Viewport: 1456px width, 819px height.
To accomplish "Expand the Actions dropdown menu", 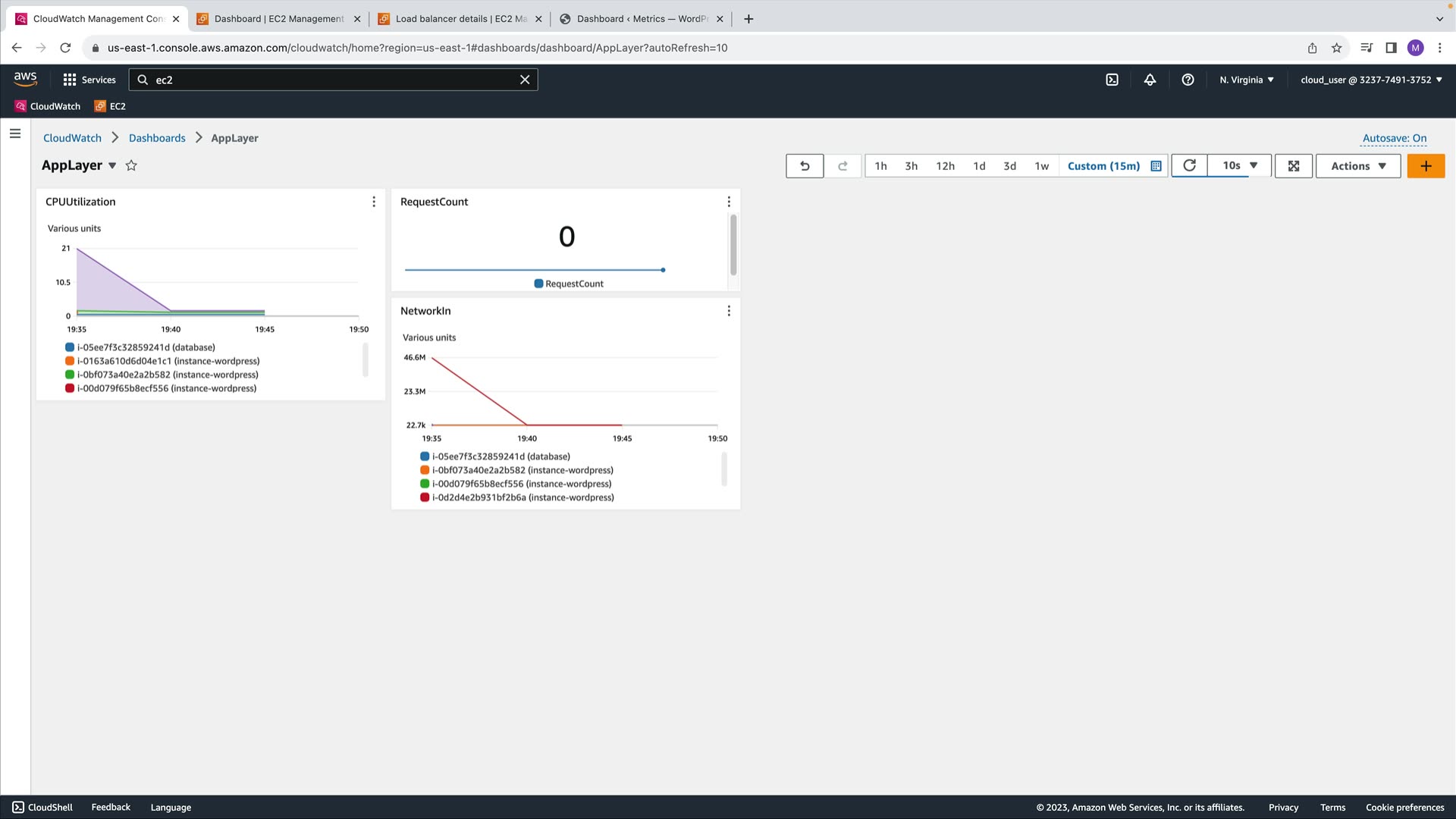I will point(1357,166).
